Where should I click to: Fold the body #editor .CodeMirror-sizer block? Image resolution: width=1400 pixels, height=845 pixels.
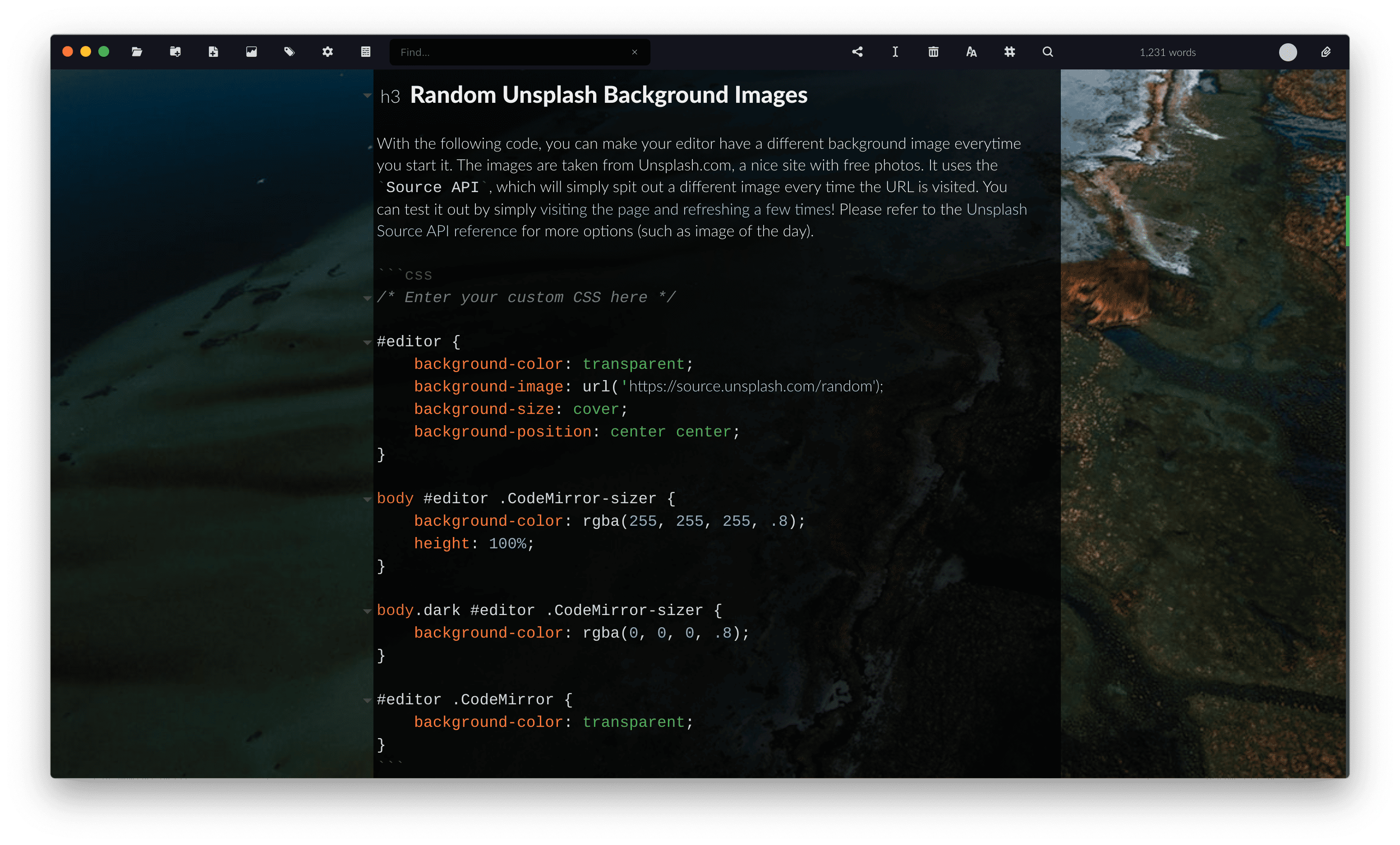(x=368, y=499)
